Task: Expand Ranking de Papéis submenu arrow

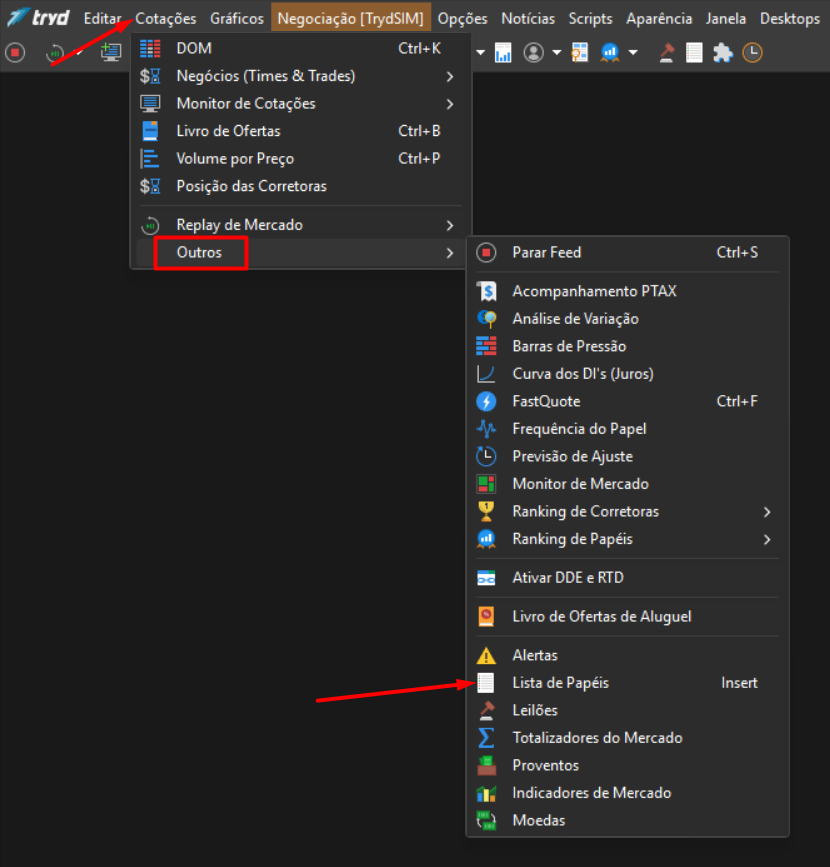Action: tap(767, 540)
